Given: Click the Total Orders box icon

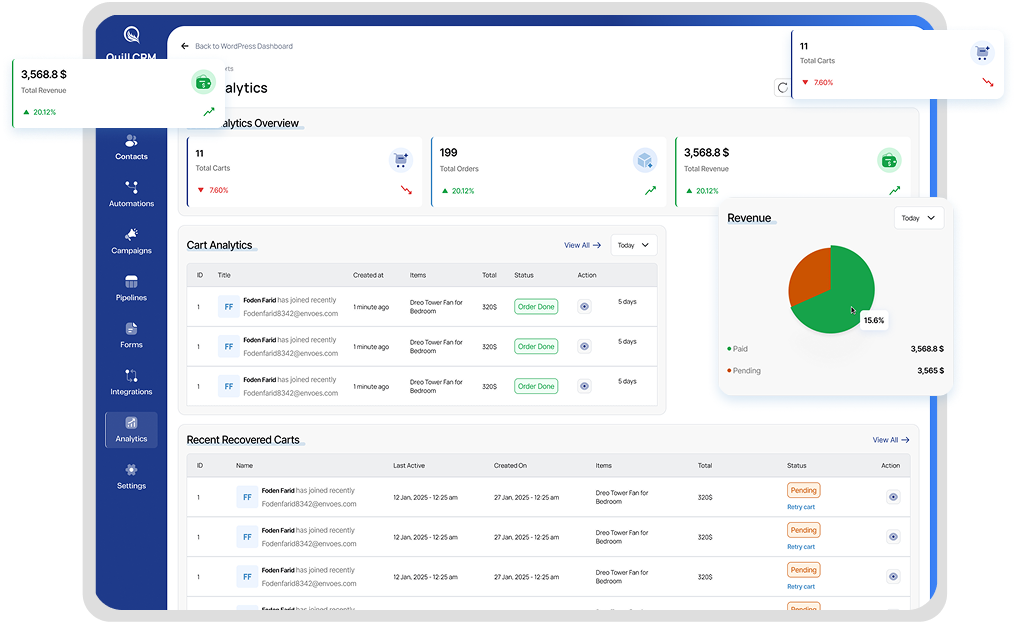Looking at the screenshot, I should pyautogui.click(x=645, y=160).
